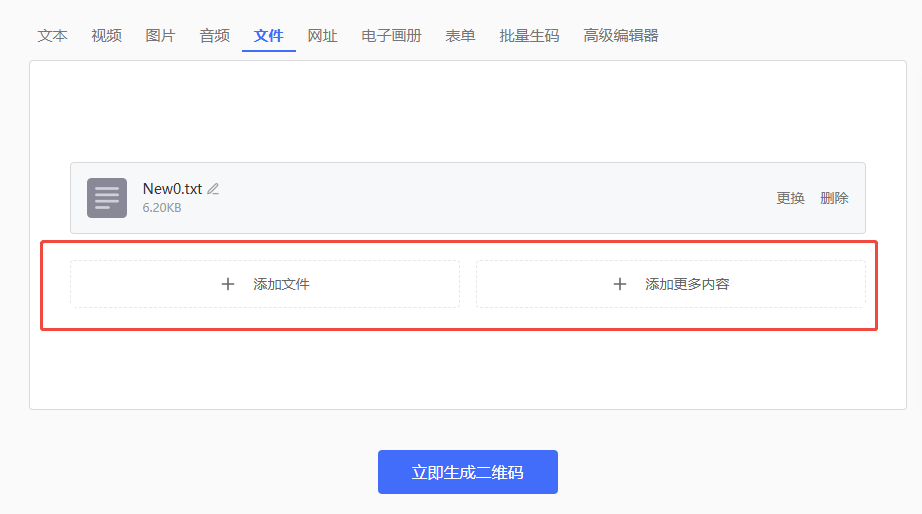This screenshot has height=514, width=922.
Task: Click the gray document icon for New0.txt
Action: [x=107, y=198]
